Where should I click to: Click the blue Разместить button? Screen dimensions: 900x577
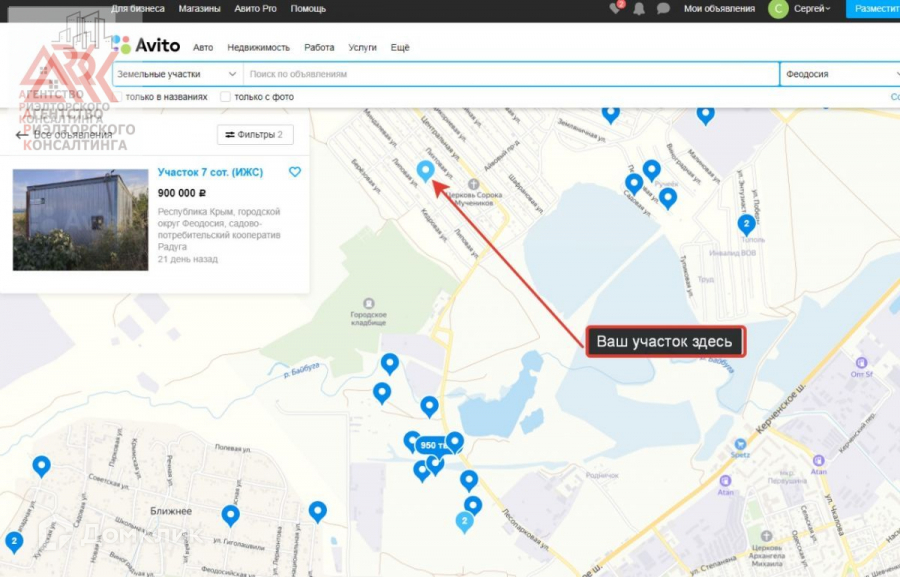(x=873, y=9)
